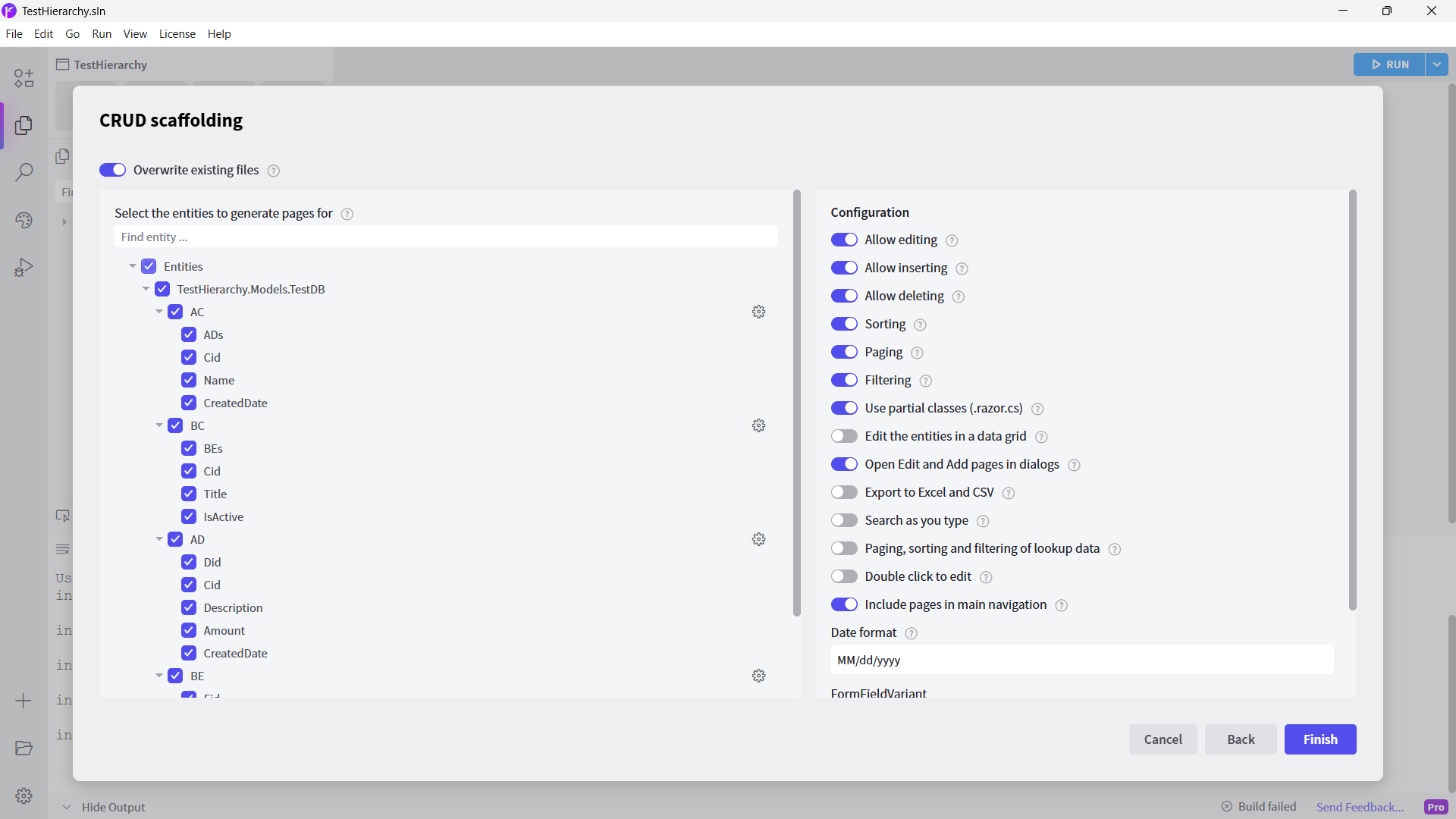
Task: Toggle Overwrite existing files switch
Action: pyautogui.click(x=112, y=170)
